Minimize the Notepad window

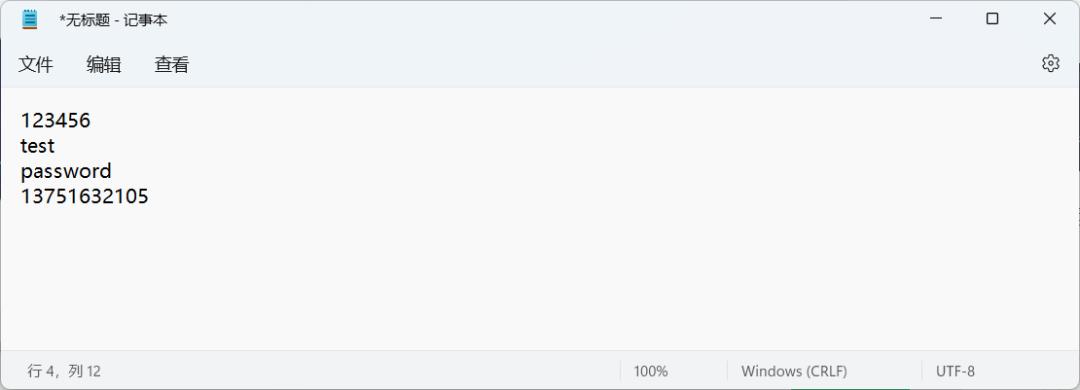[x=935, y=19]
